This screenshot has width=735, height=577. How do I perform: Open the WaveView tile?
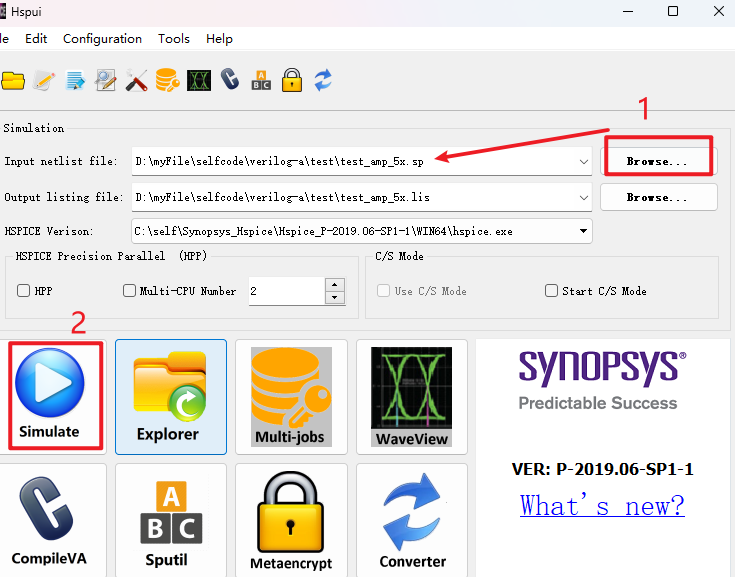pos(412,397)
